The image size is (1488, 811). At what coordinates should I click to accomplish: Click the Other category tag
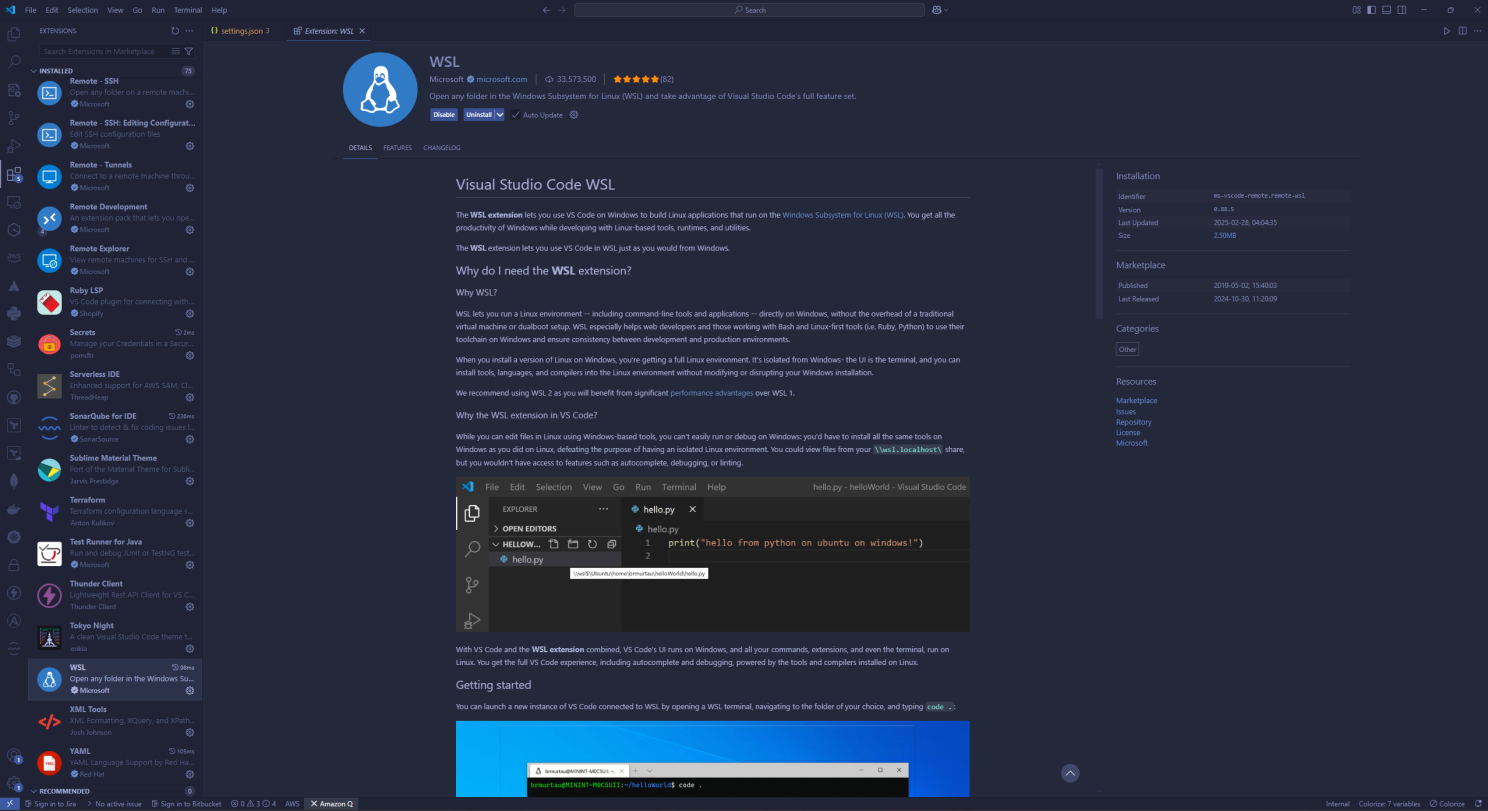(x=1127, y=349)
